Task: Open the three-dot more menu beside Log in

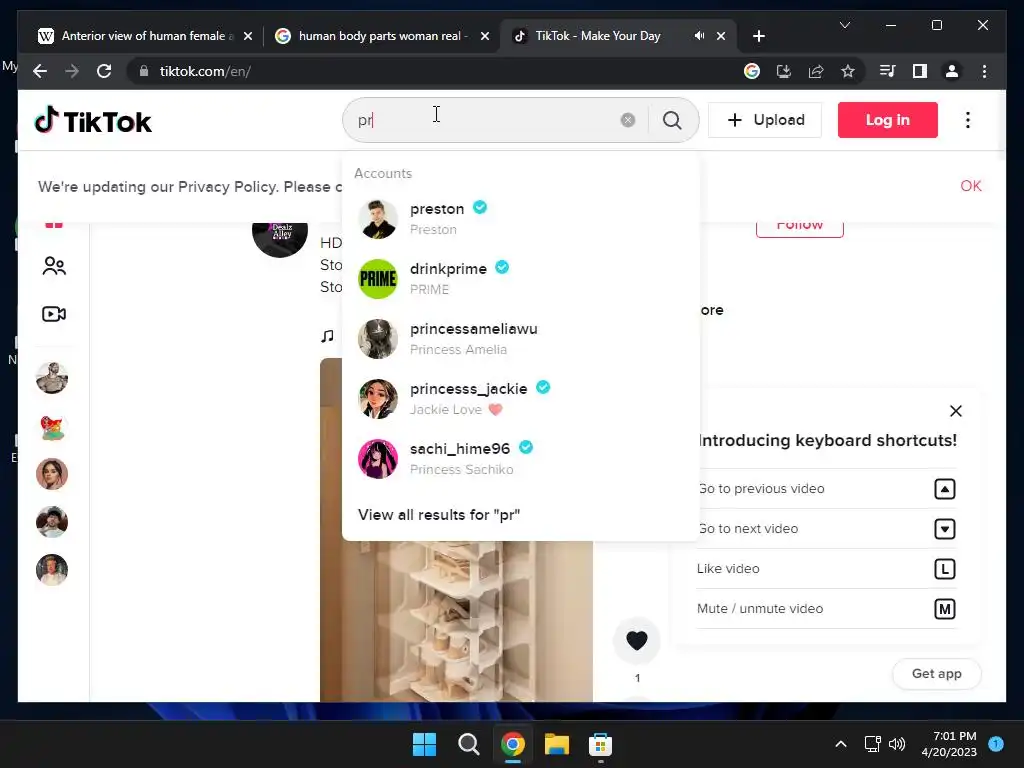Action: pos(968,120)
